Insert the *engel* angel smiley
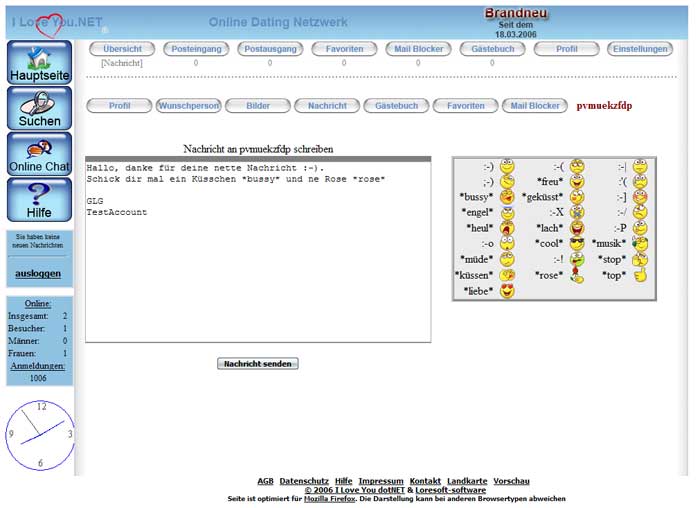Viewport: 700px width, 508px height. (x=507, y=212)
